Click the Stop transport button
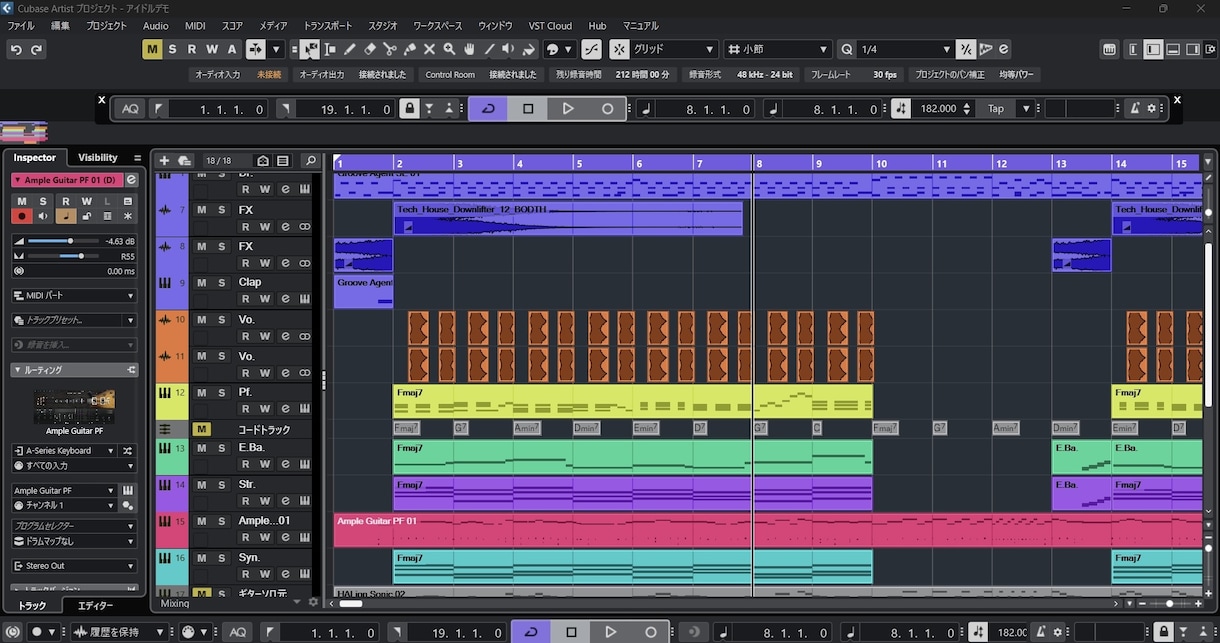The width and height of the screenshot is (1220, 643). (x=528, y=109)
